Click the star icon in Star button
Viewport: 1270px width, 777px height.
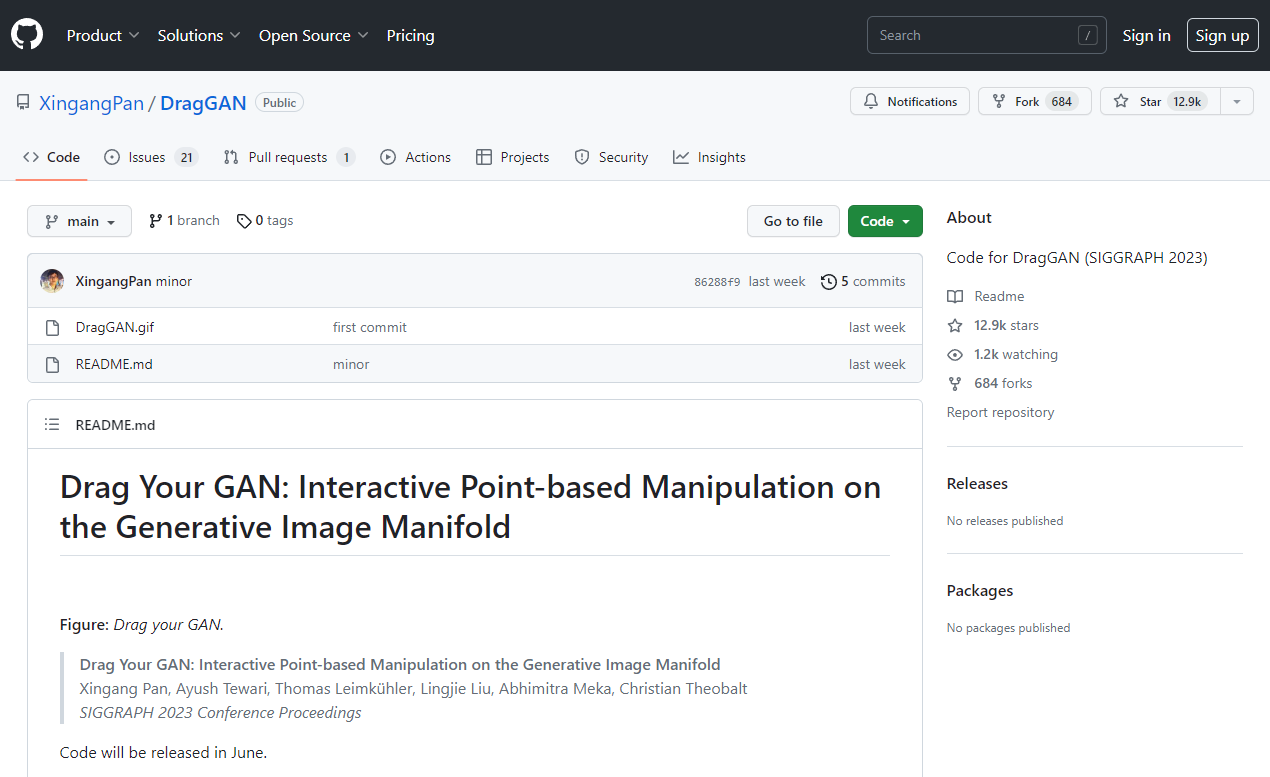click(1121, 102)
